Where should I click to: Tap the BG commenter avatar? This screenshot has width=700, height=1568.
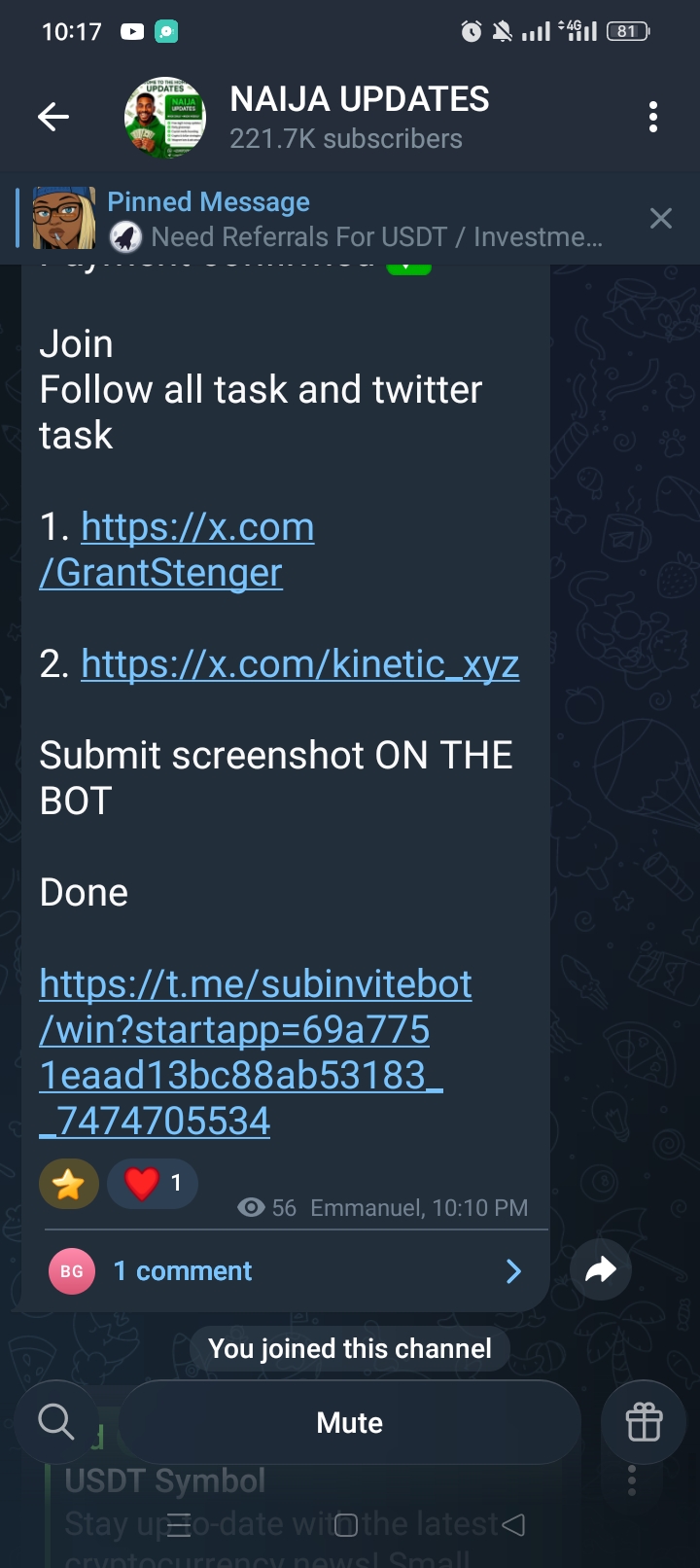72,1271
